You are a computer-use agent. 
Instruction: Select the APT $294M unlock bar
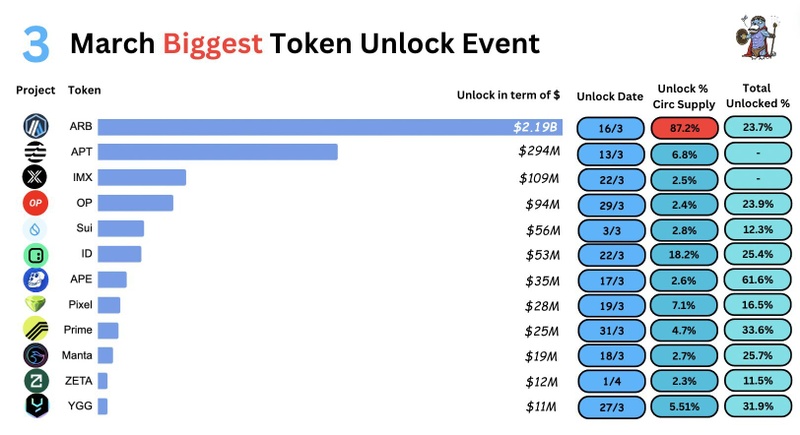(x=217, y=152)
